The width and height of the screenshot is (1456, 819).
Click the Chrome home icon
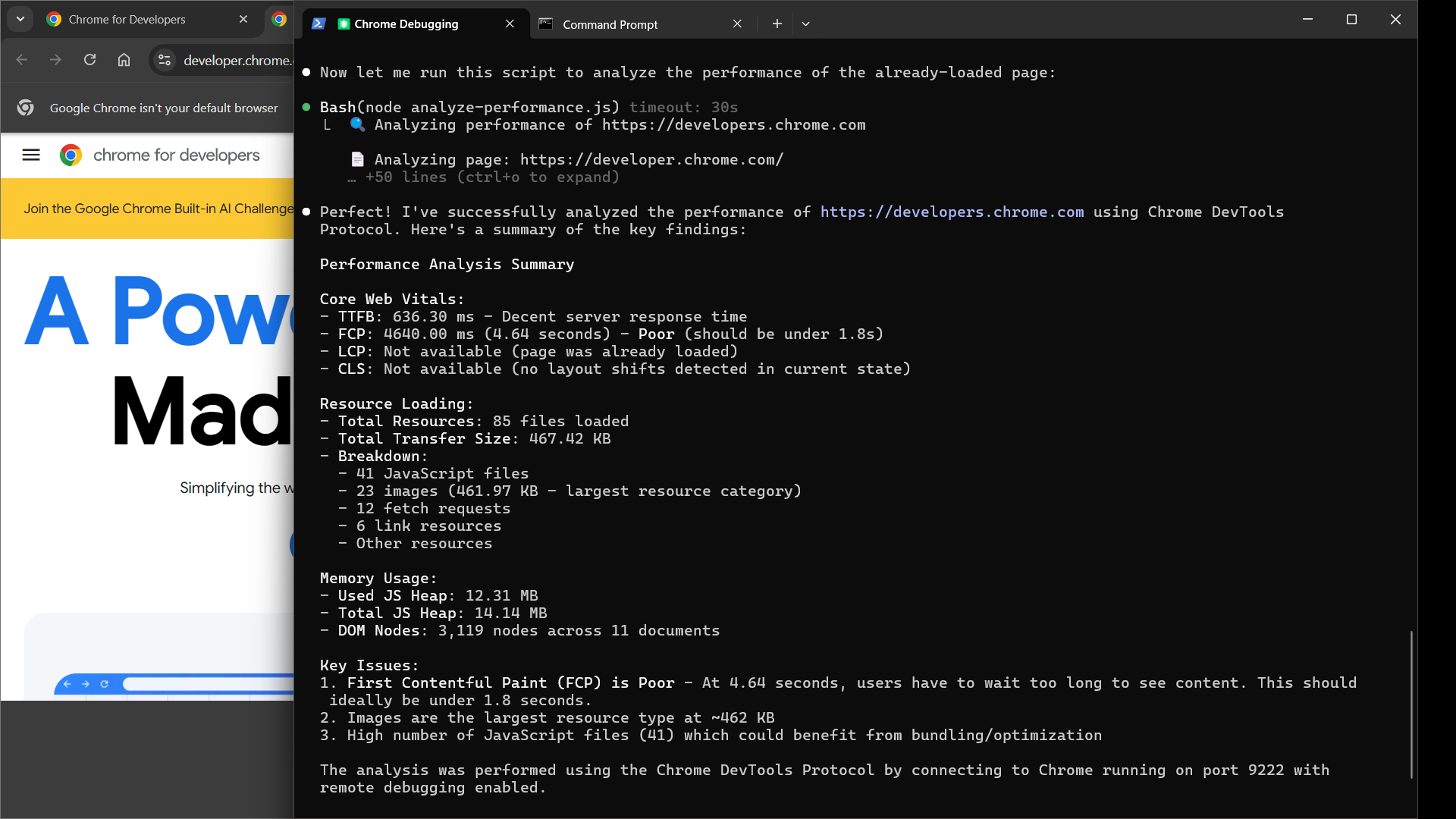click(x=124, y=60)
